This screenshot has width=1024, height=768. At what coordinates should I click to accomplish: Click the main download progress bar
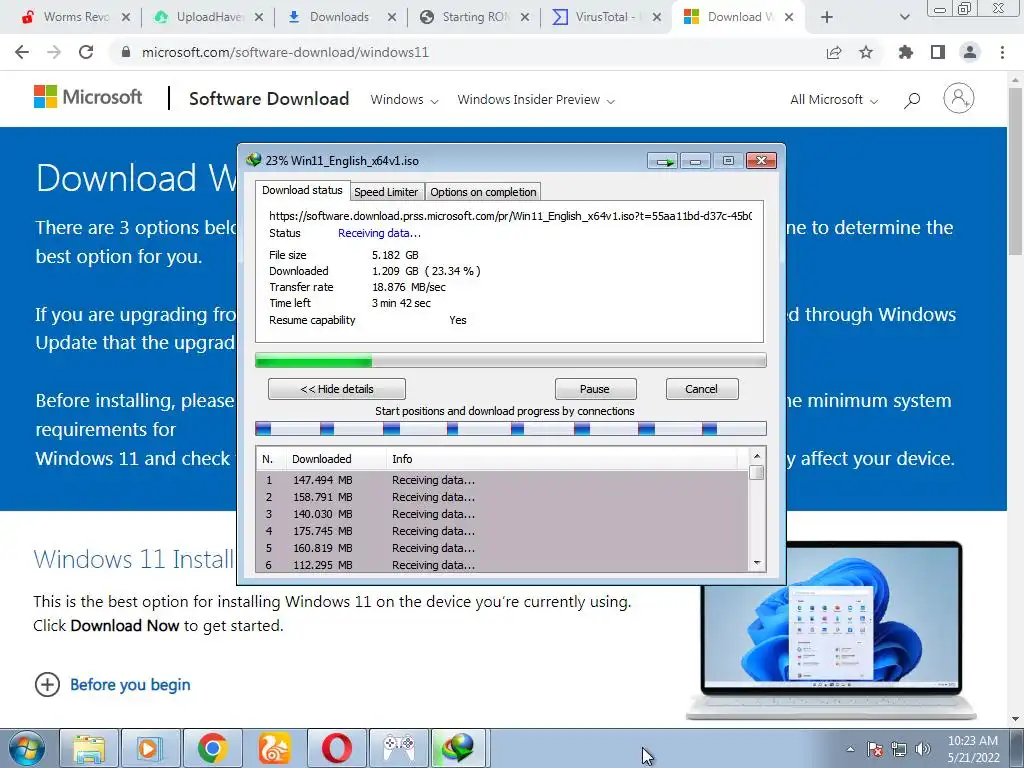(511, 360)
